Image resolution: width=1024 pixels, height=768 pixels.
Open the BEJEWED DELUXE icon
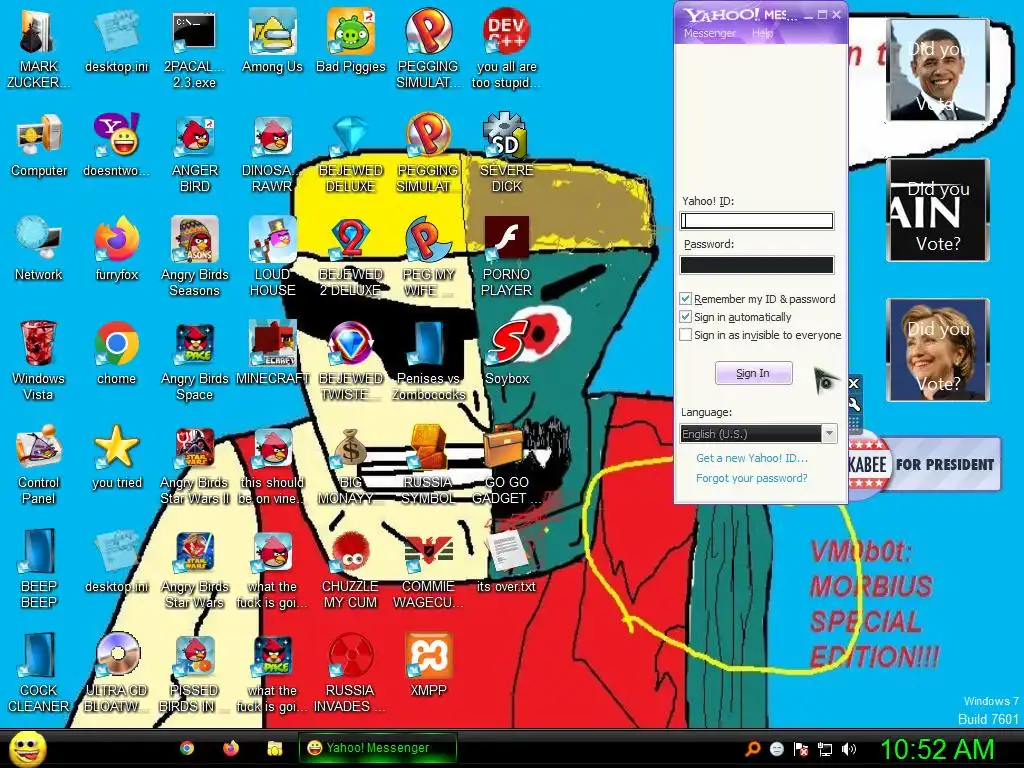pos(351,153)
